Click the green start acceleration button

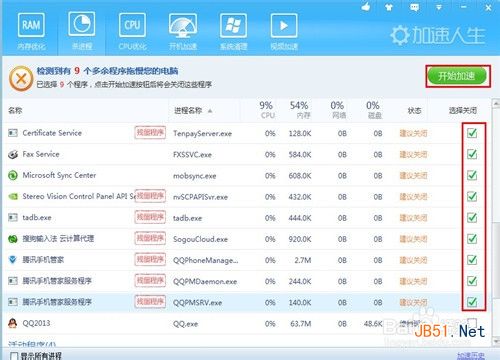coord(457,76)
